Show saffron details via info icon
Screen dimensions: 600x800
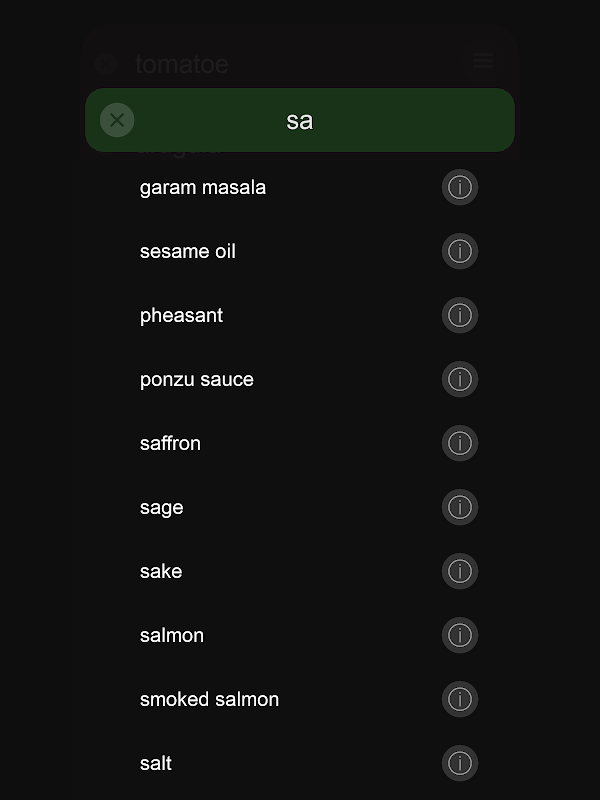tap(460, 443)
